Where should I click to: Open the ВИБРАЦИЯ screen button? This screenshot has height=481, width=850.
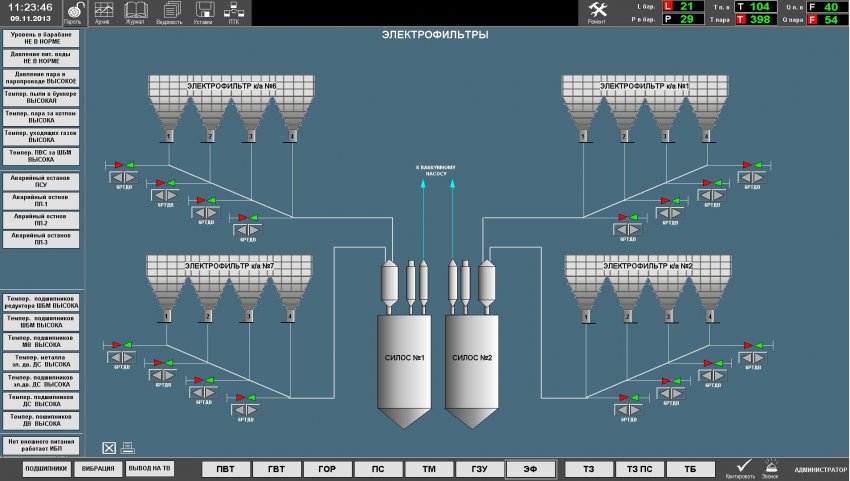click(x=98, y=469)
